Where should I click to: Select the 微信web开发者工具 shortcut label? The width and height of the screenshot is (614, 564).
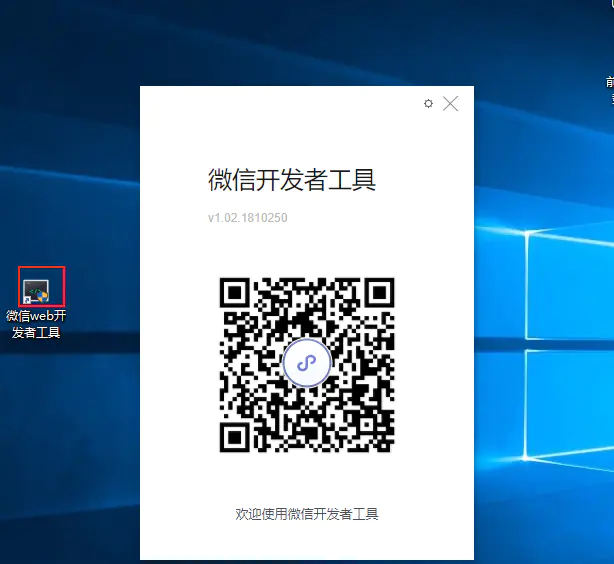click(36, 324)
